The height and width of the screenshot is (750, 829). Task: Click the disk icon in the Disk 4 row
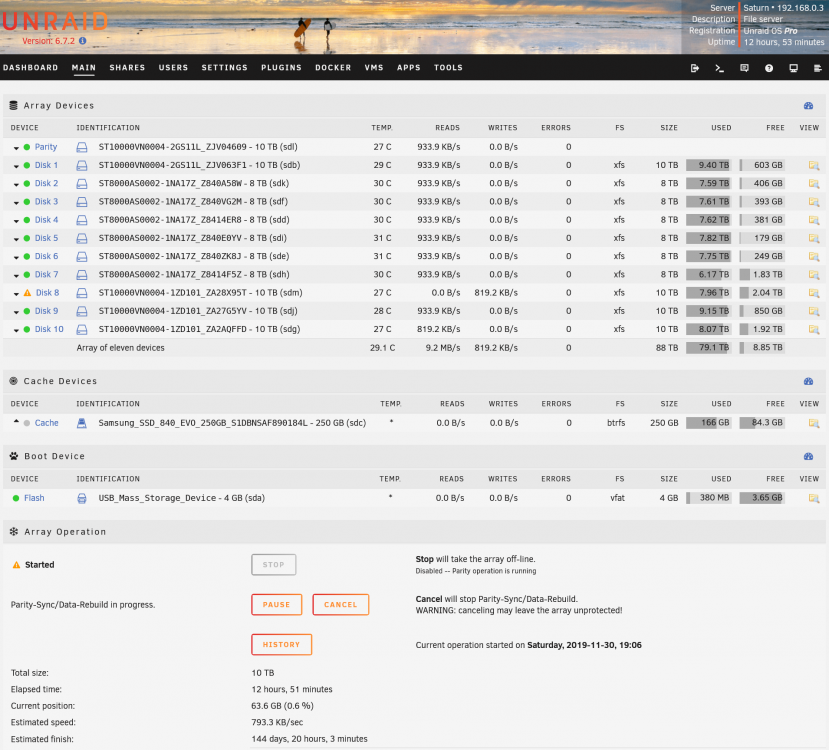coord(81,220)
